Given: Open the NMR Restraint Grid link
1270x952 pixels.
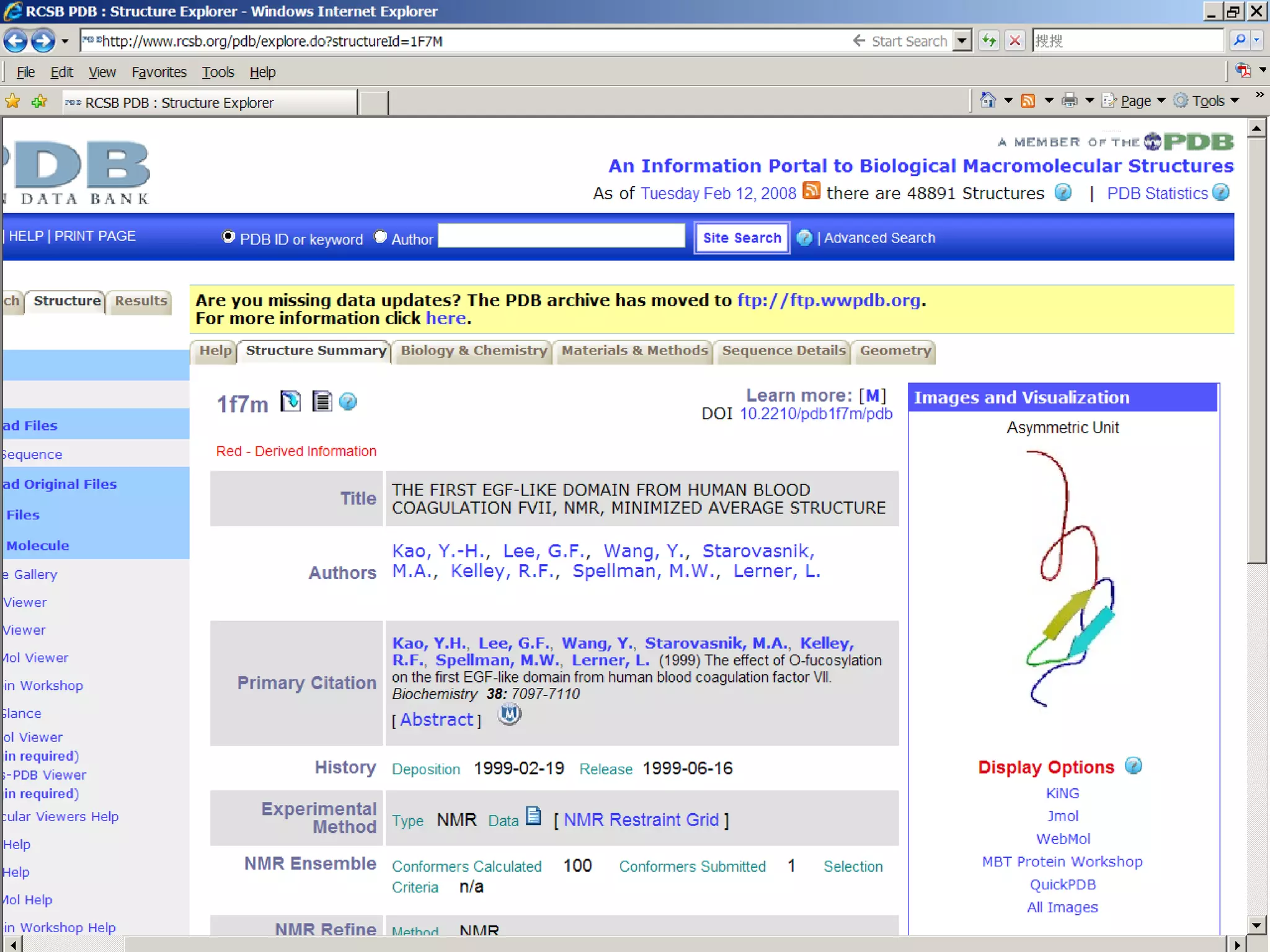Looking at the screenshot, I should (641, 820).
